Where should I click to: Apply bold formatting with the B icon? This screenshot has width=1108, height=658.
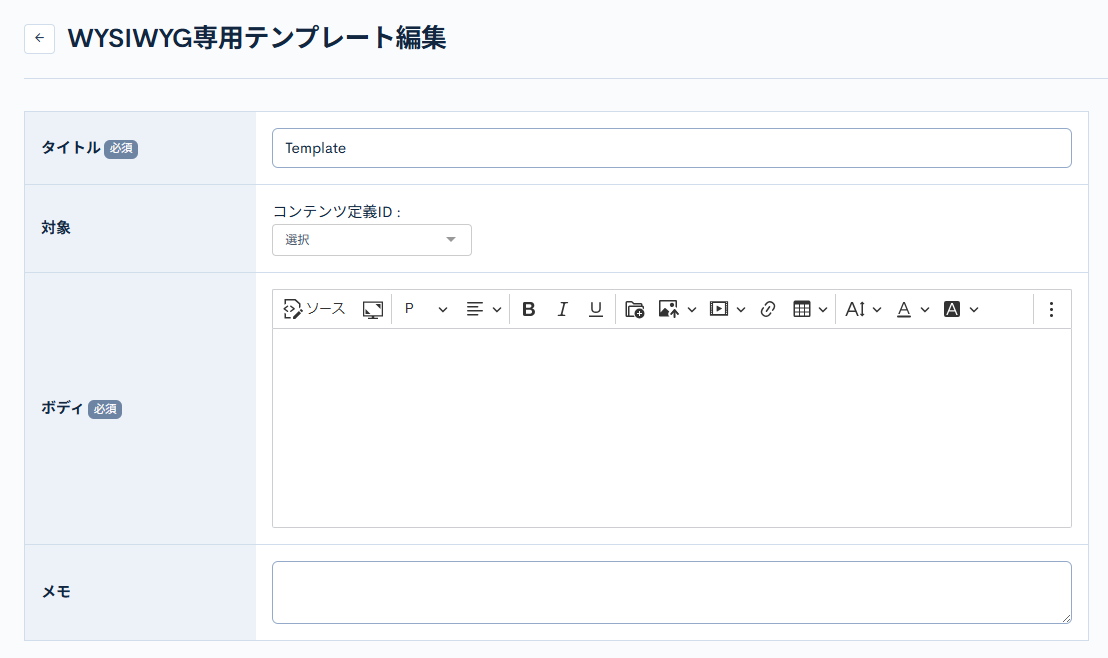pyautogui.click(x=529, y=309)
